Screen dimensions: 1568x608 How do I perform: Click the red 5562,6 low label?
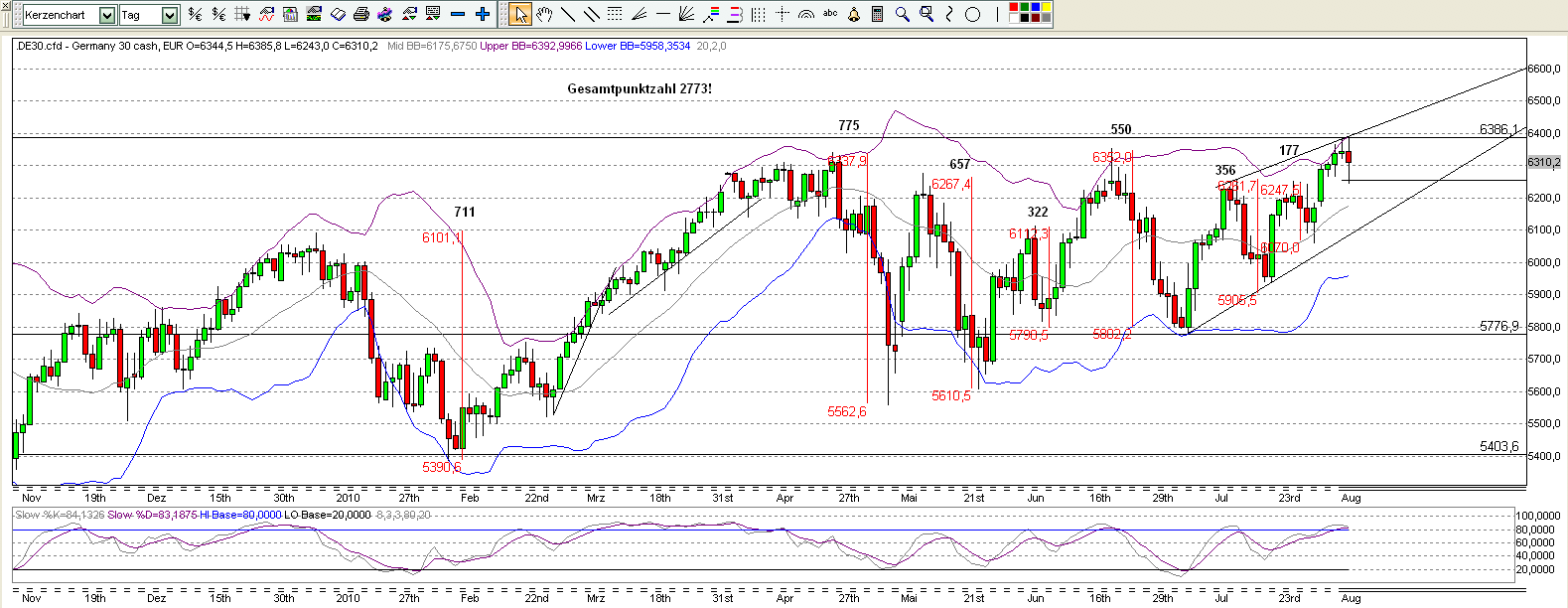click(847, 411)
